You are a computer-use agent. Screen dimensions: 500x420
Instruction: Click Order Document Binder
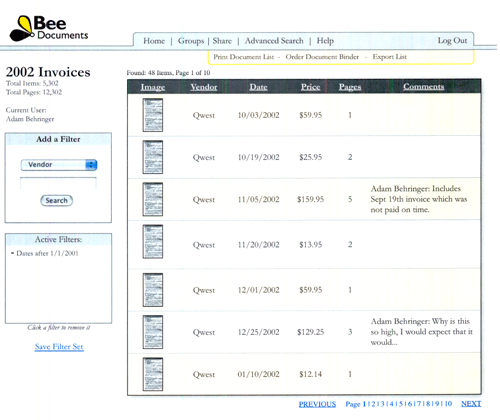coord(322,57)
